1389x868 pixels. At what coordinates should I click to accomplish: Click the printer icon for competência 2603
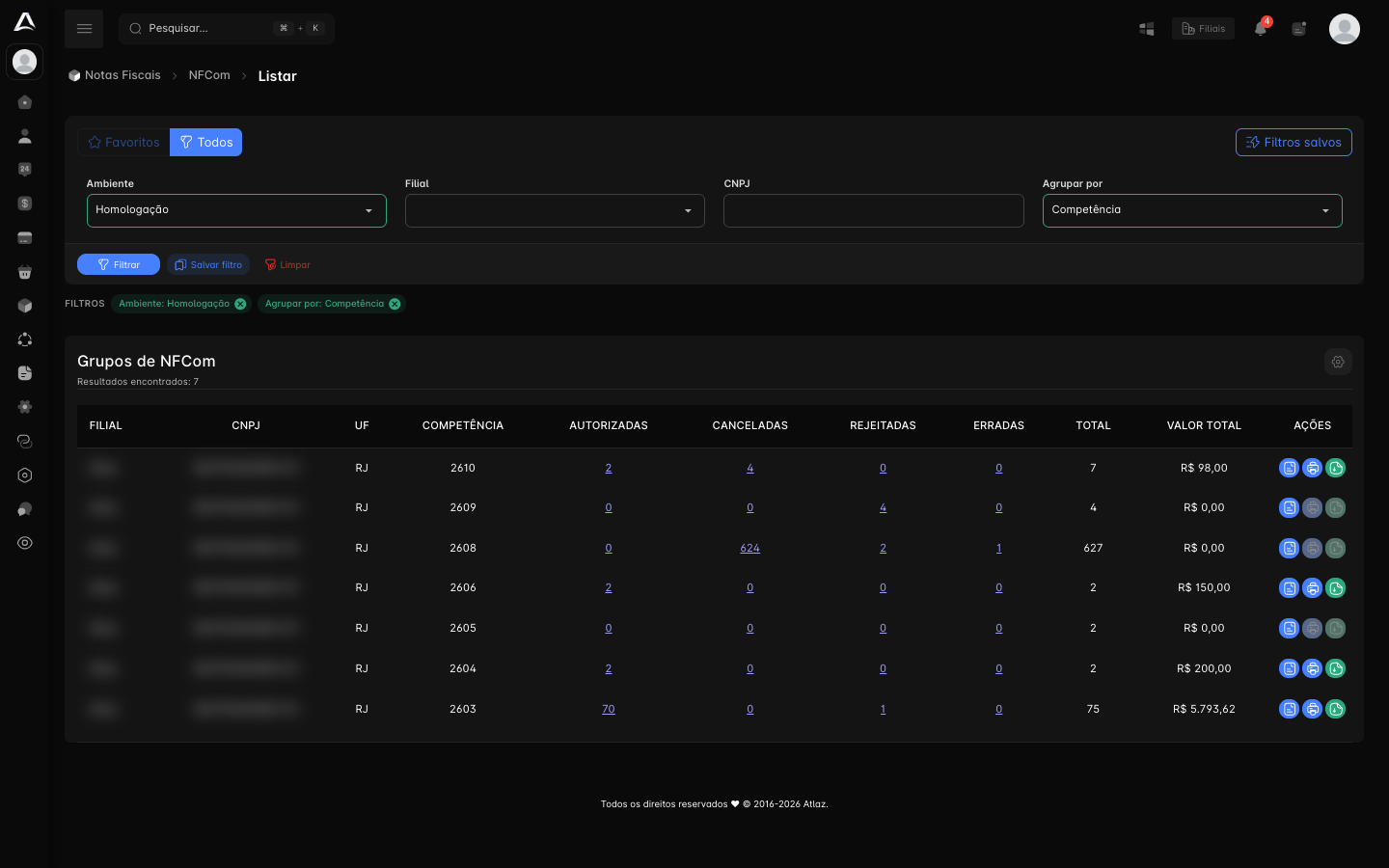click(x=1313, y=709)
